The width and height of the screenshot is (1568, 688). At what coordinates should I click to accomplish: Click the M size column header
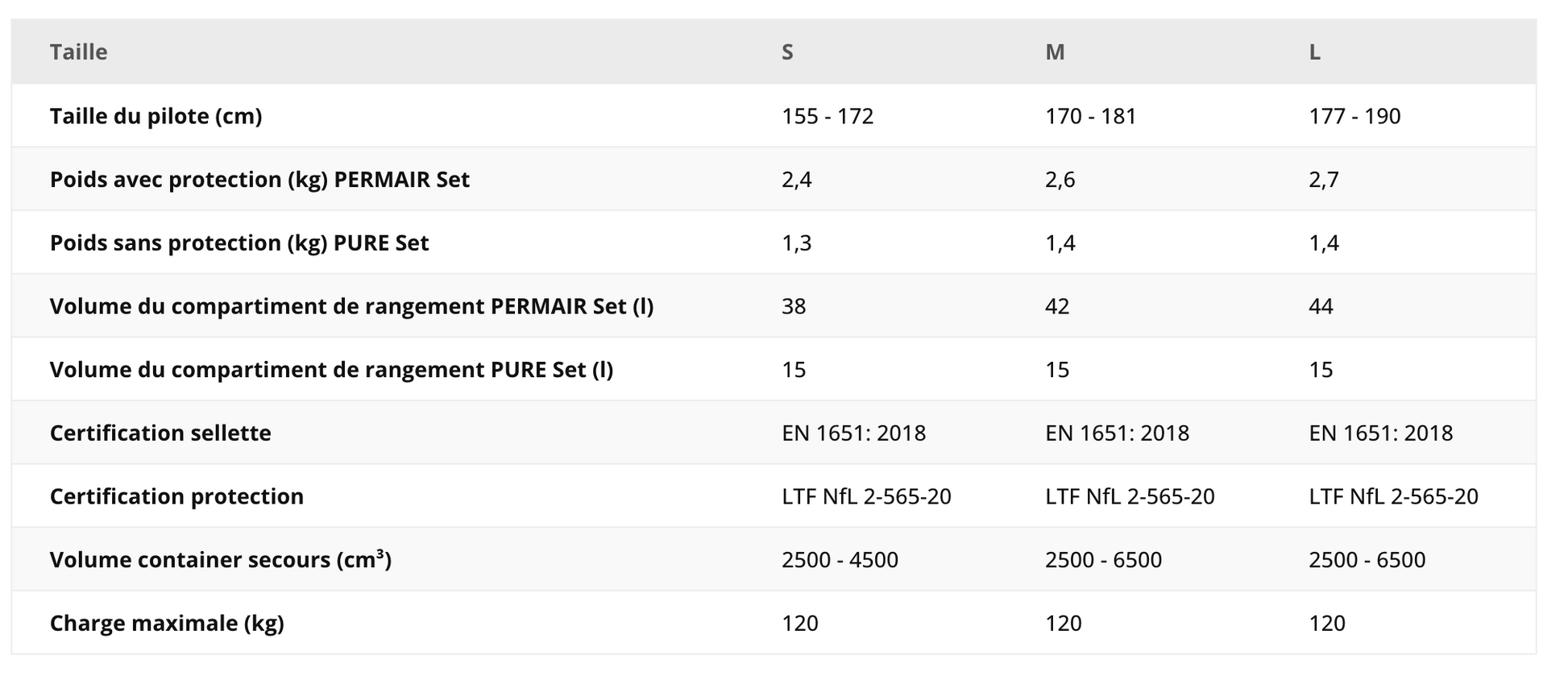pyautogui.click(x=1055, y=52)
